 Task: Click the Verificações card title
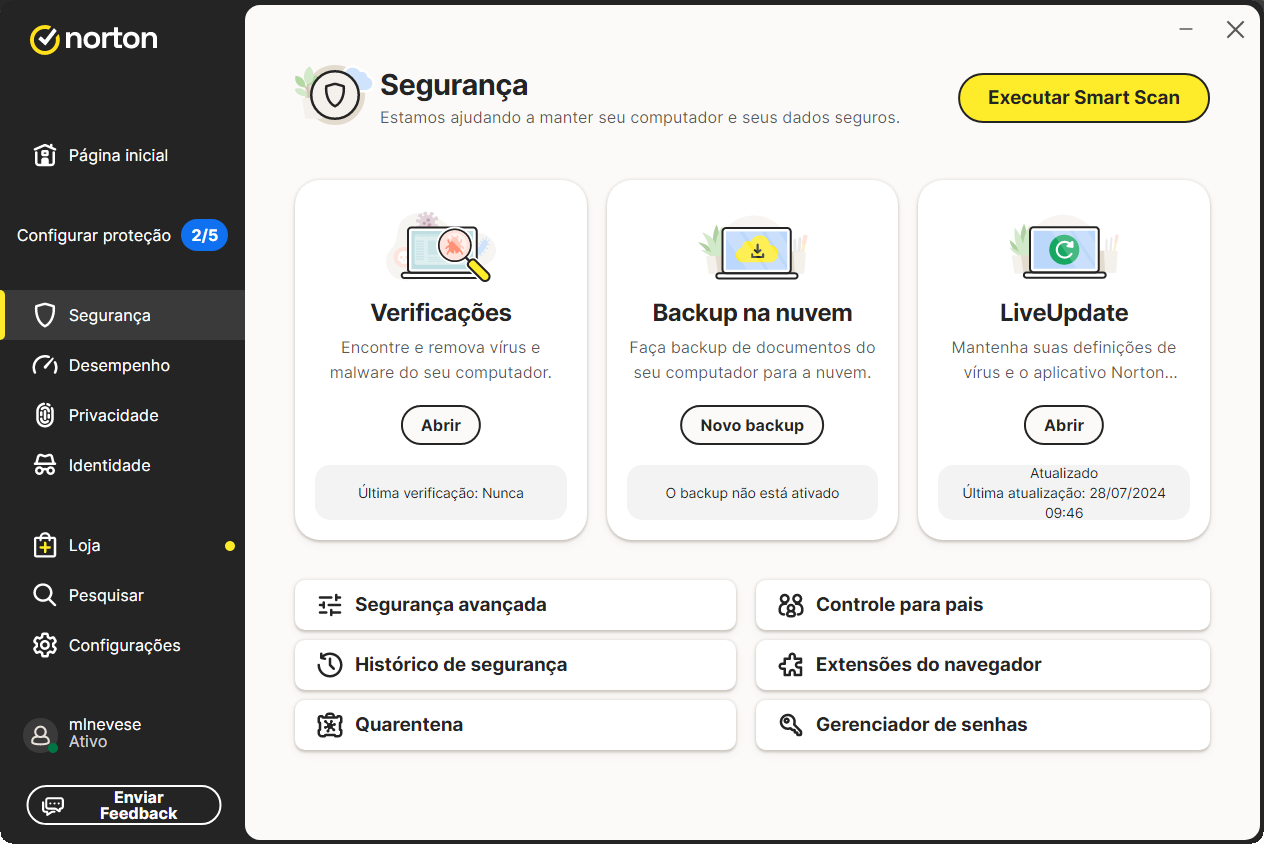click(441, 313)
